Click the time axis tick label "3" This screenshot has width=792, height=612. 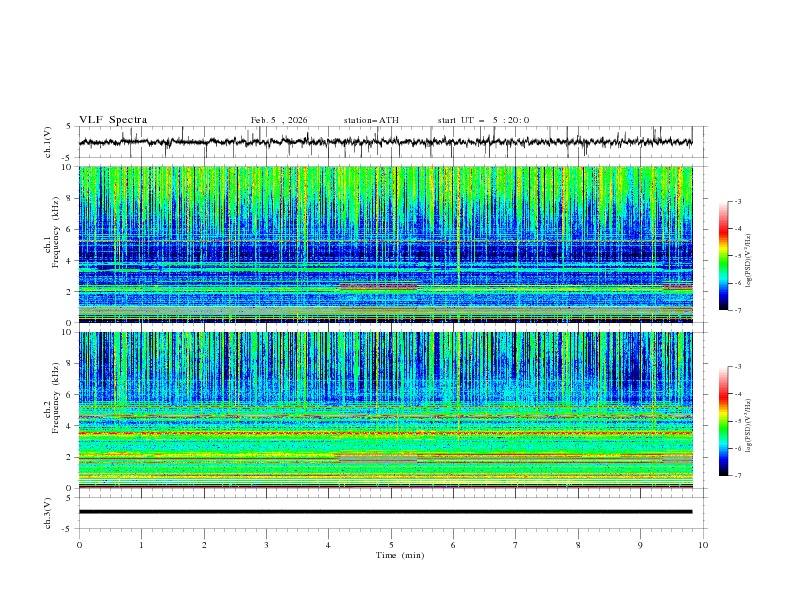(267, 545)
